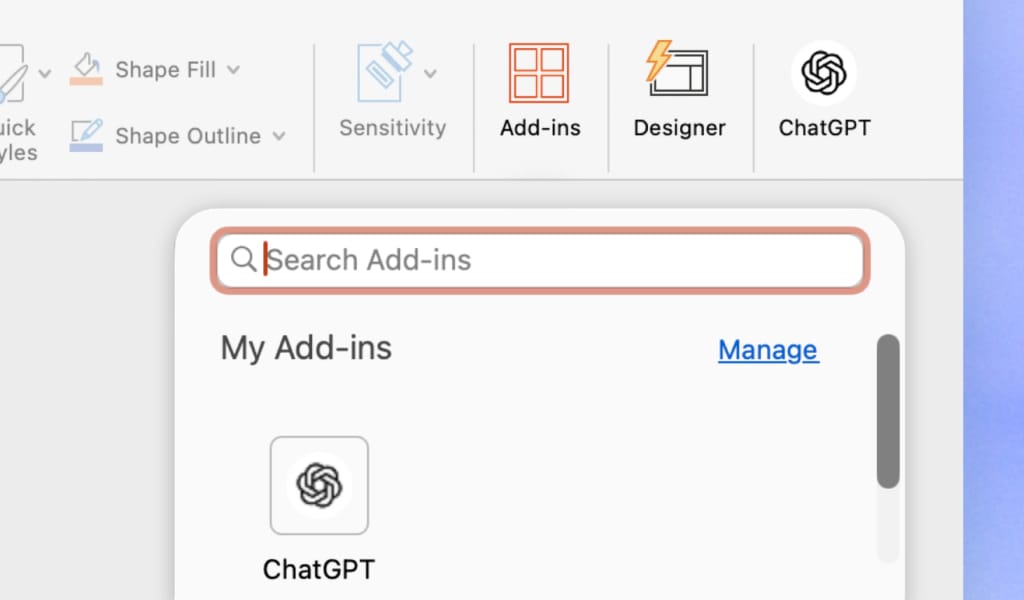Click the My Add-ins heading
Viewport: 1024px width, 600px height.
(306, 348)
